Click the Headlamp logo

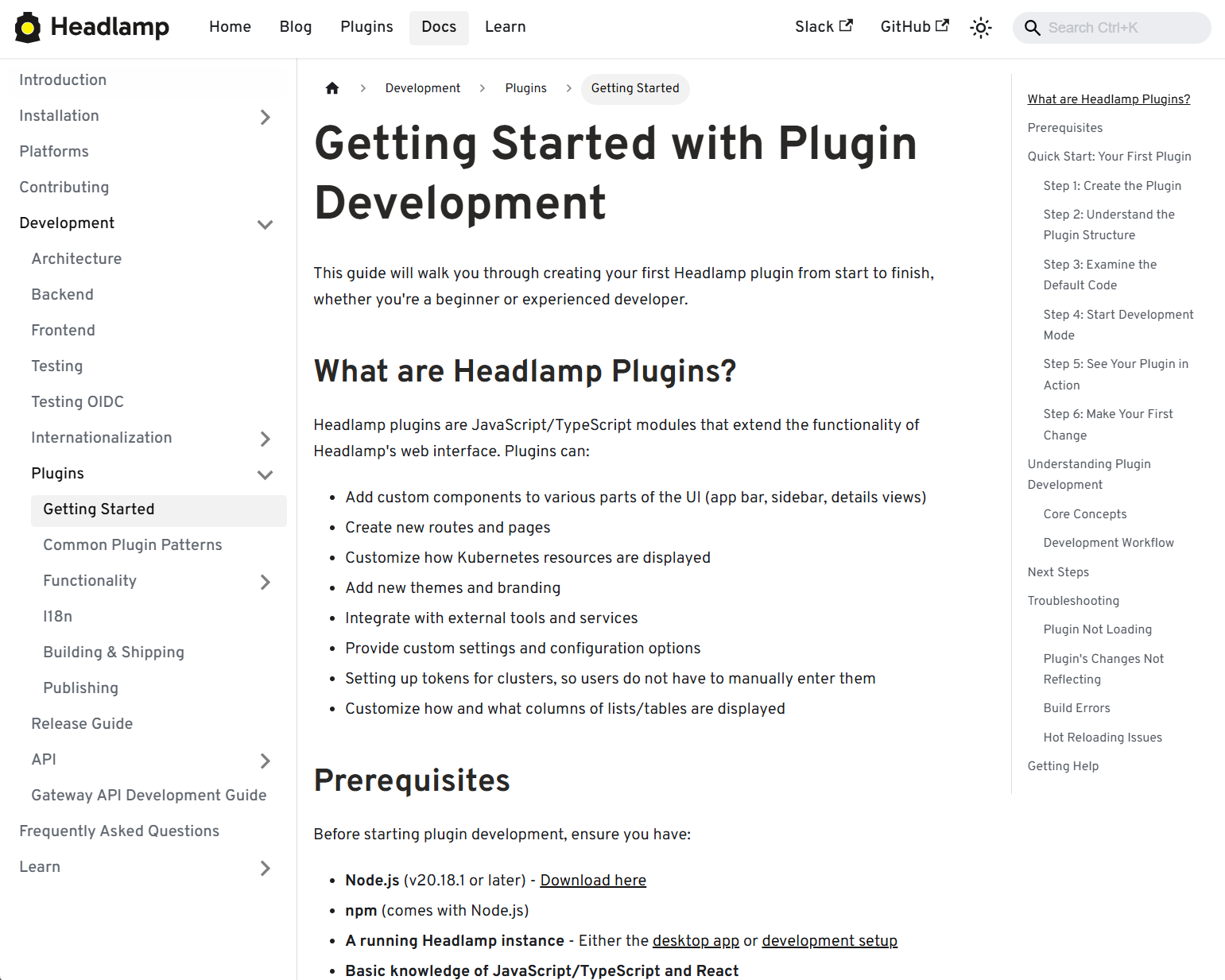coord(28,27)
